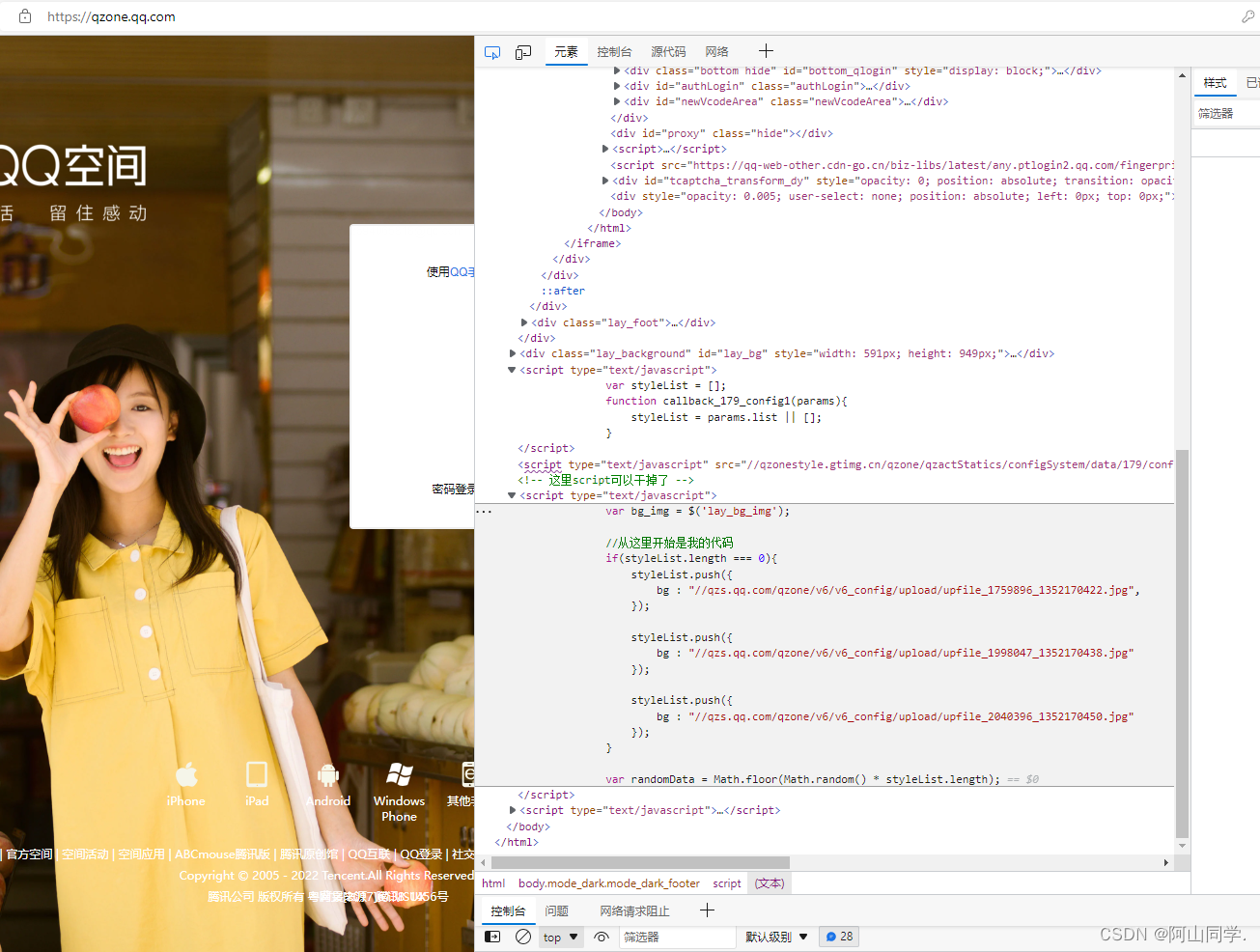Click the key icon in address bar
The width and height of the screenshot is (1260, 952).
(1247, 16)
